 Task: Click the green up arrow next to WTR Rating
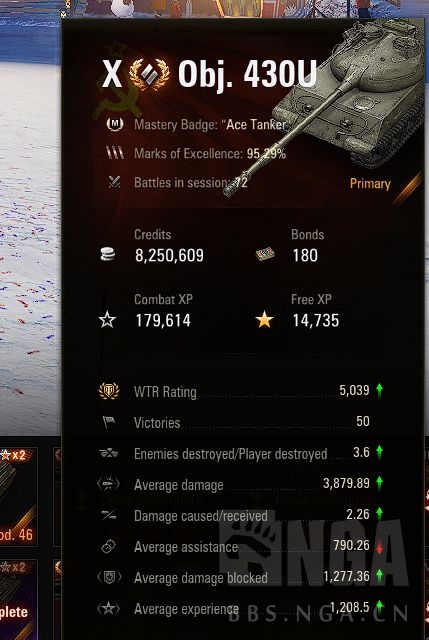point(380,391)
